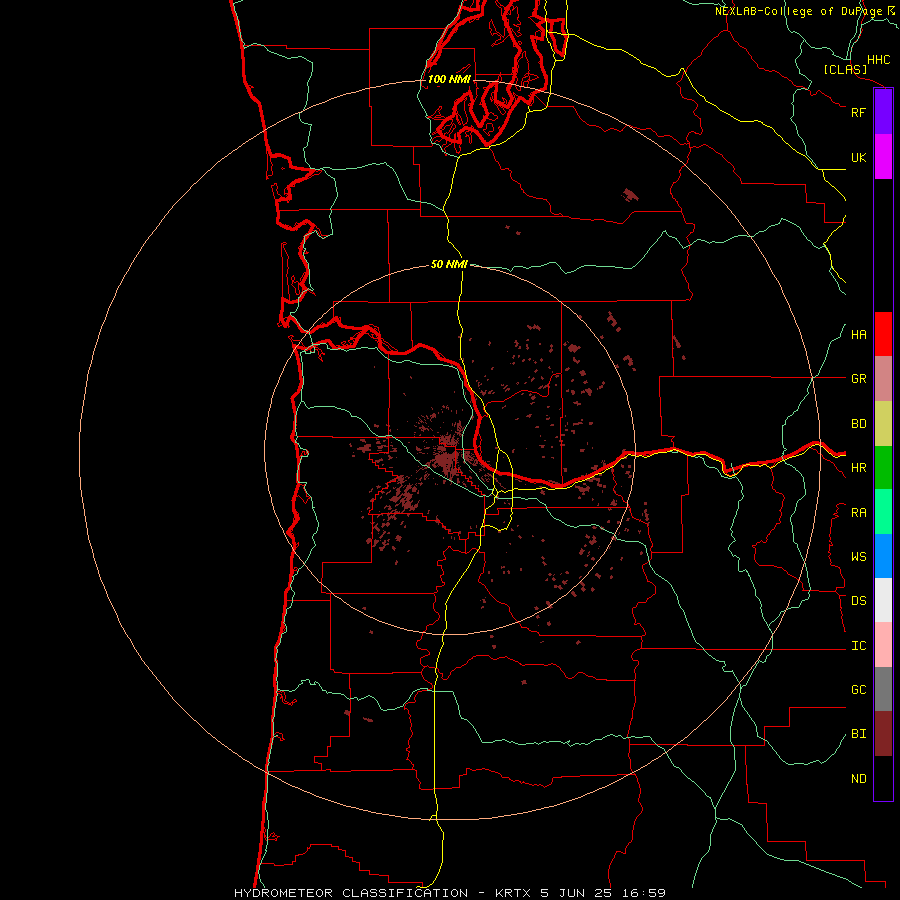The image size is (900, 900).
Task: Click the ND legend label
Action: [x=858, y=779]
